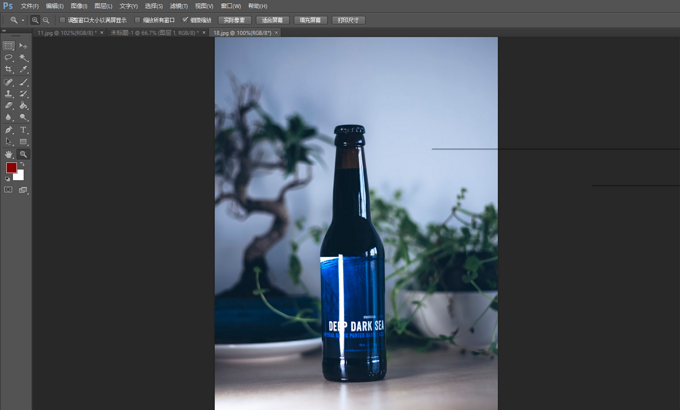
Task: Click the 填充屏幕 button
Action: tap(310, 20)
